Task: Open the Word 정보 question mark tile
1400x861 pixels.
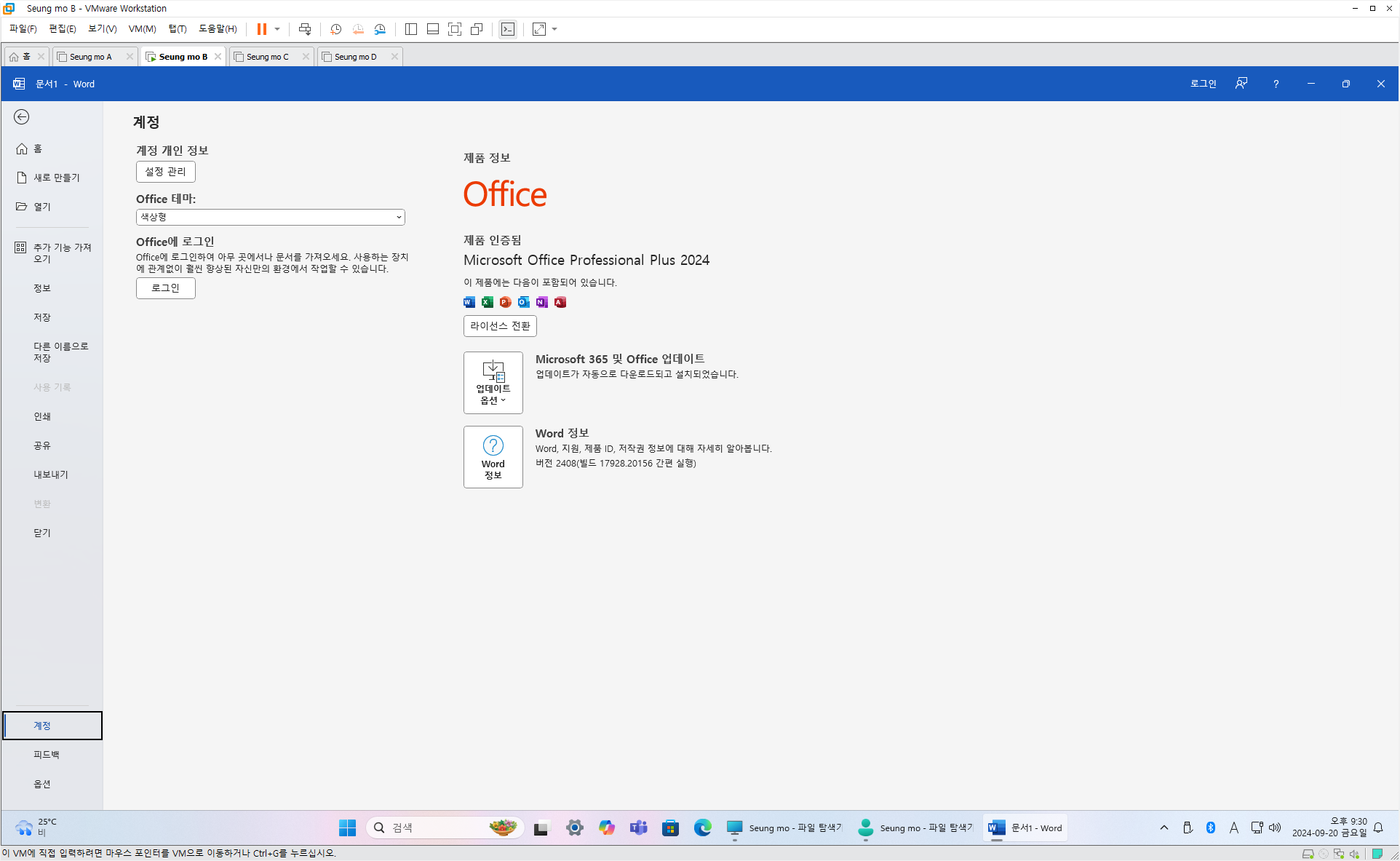Action: pos(493,456)
